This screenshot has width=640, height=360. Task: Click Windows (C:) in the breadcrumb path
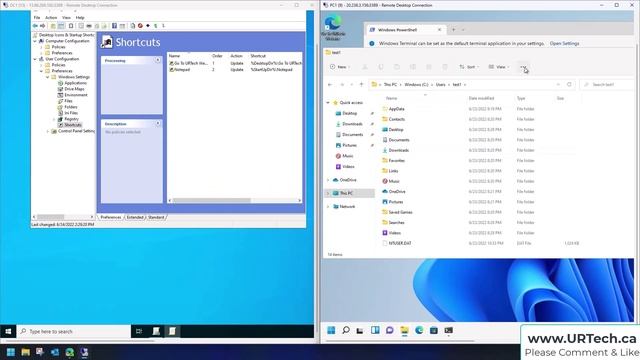(416, 84)
